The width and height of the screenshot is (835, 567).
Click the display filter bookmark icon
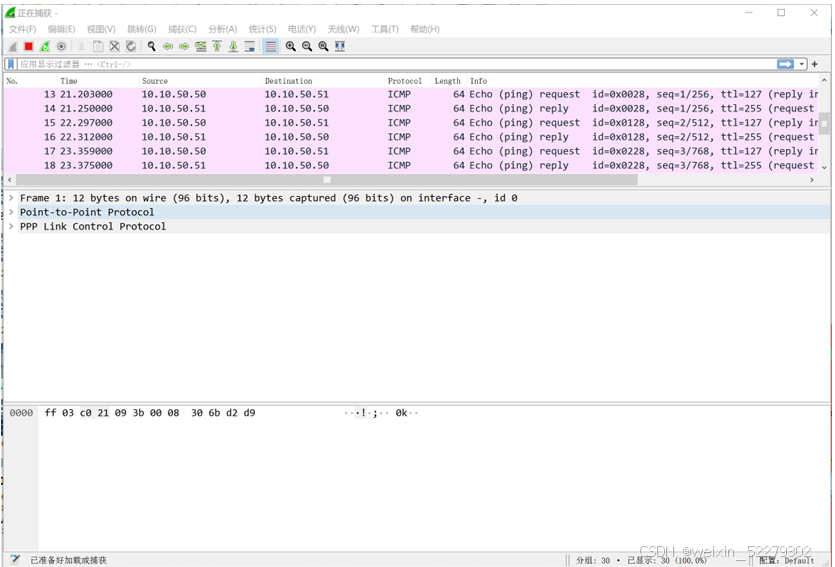coord(11,64)
